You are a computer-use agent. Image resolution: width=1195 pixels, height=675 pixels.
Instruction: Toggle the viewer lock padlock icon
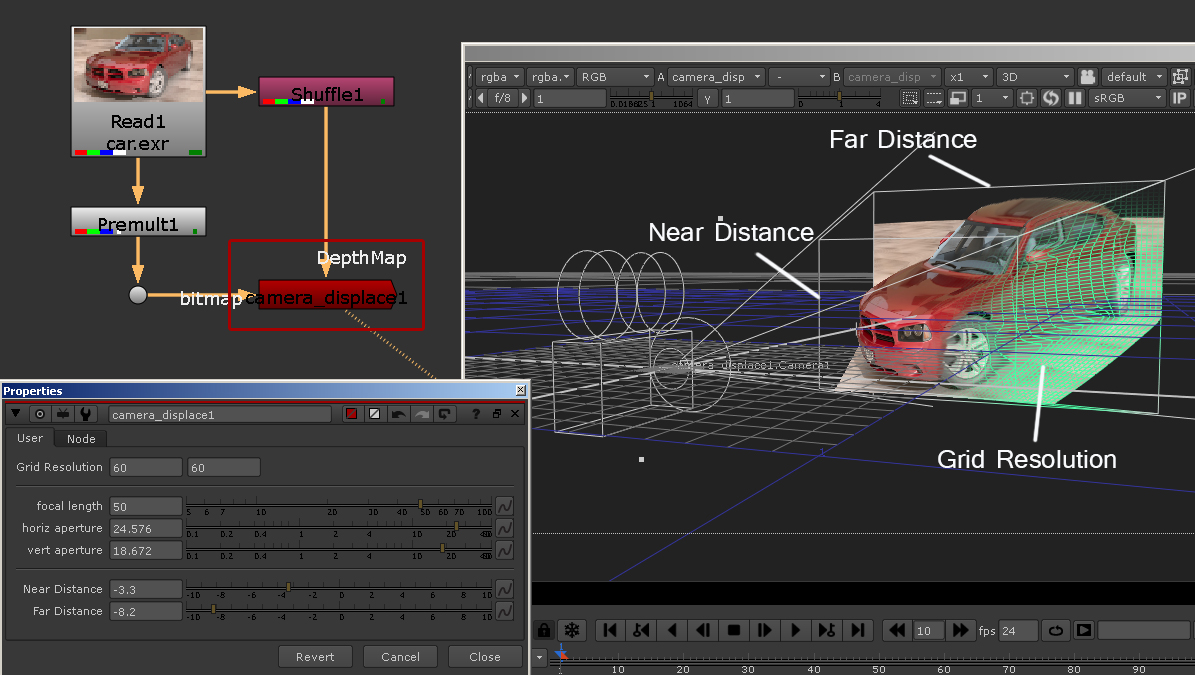544,631
